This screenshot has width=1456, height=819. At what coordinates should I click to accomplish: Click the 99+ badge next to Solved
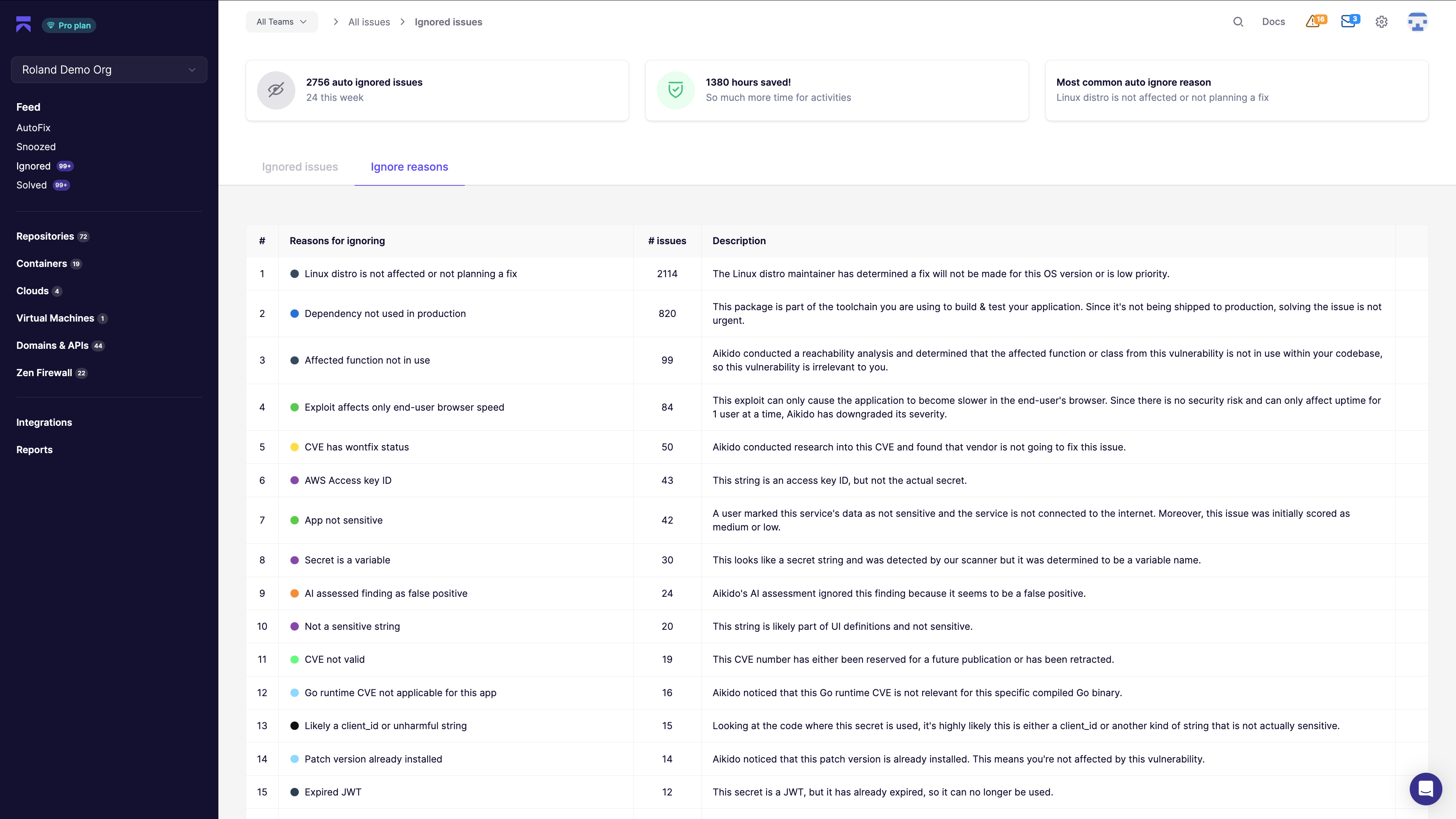(x=61, y=185)
